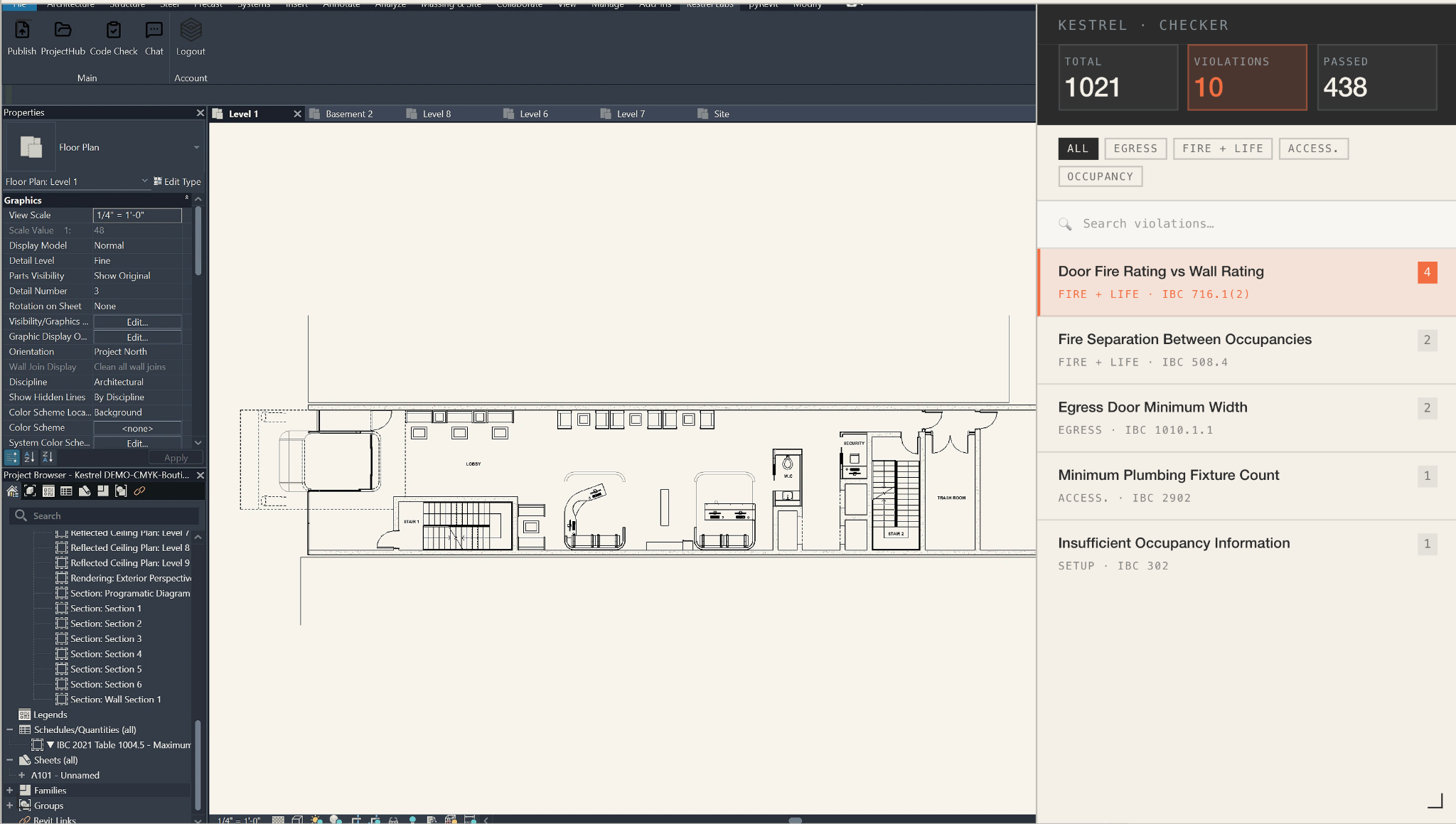This screenshot has width=1456, height=824.
Task: Close the Level 1 view tab
Action: [x=297, y=114]
